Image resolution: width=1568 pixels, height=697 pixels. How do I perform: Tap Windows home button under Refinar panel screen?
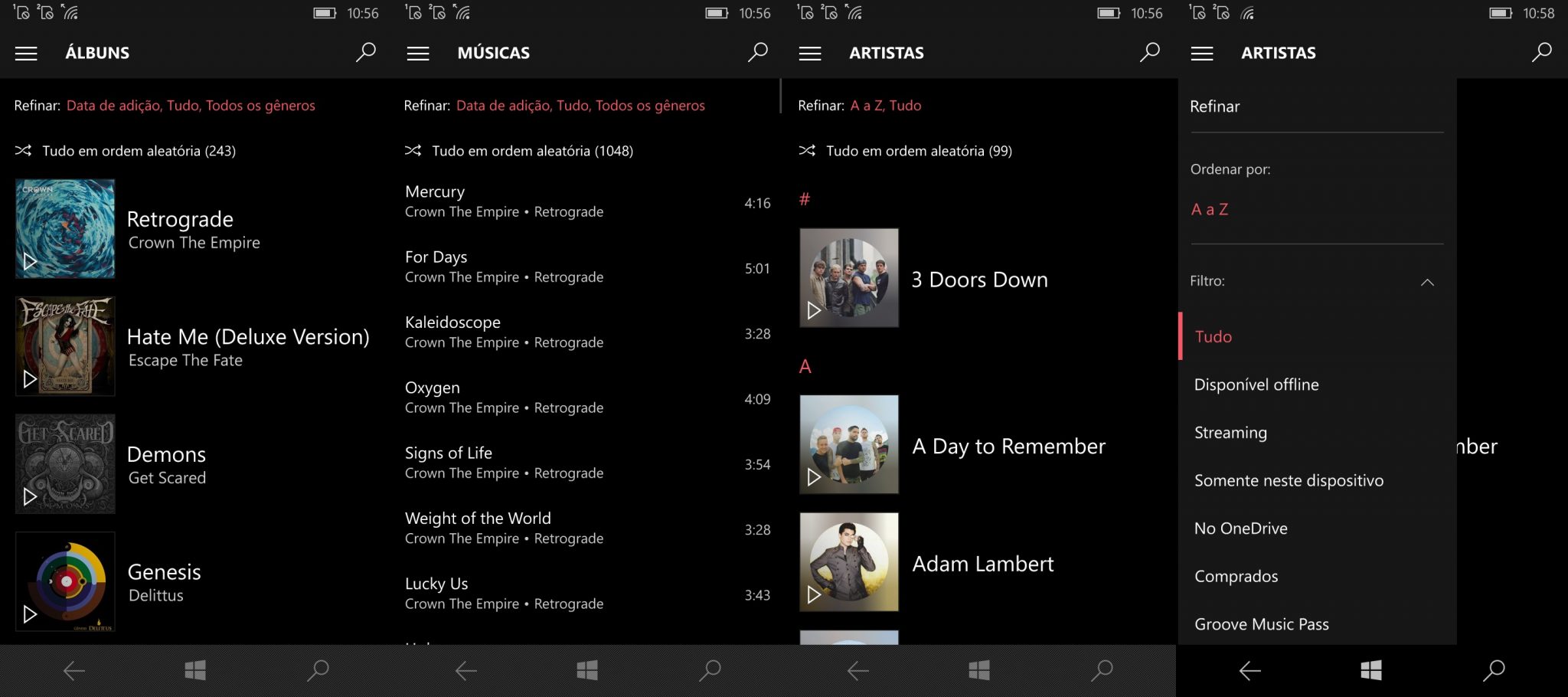tap(1371, 671)
